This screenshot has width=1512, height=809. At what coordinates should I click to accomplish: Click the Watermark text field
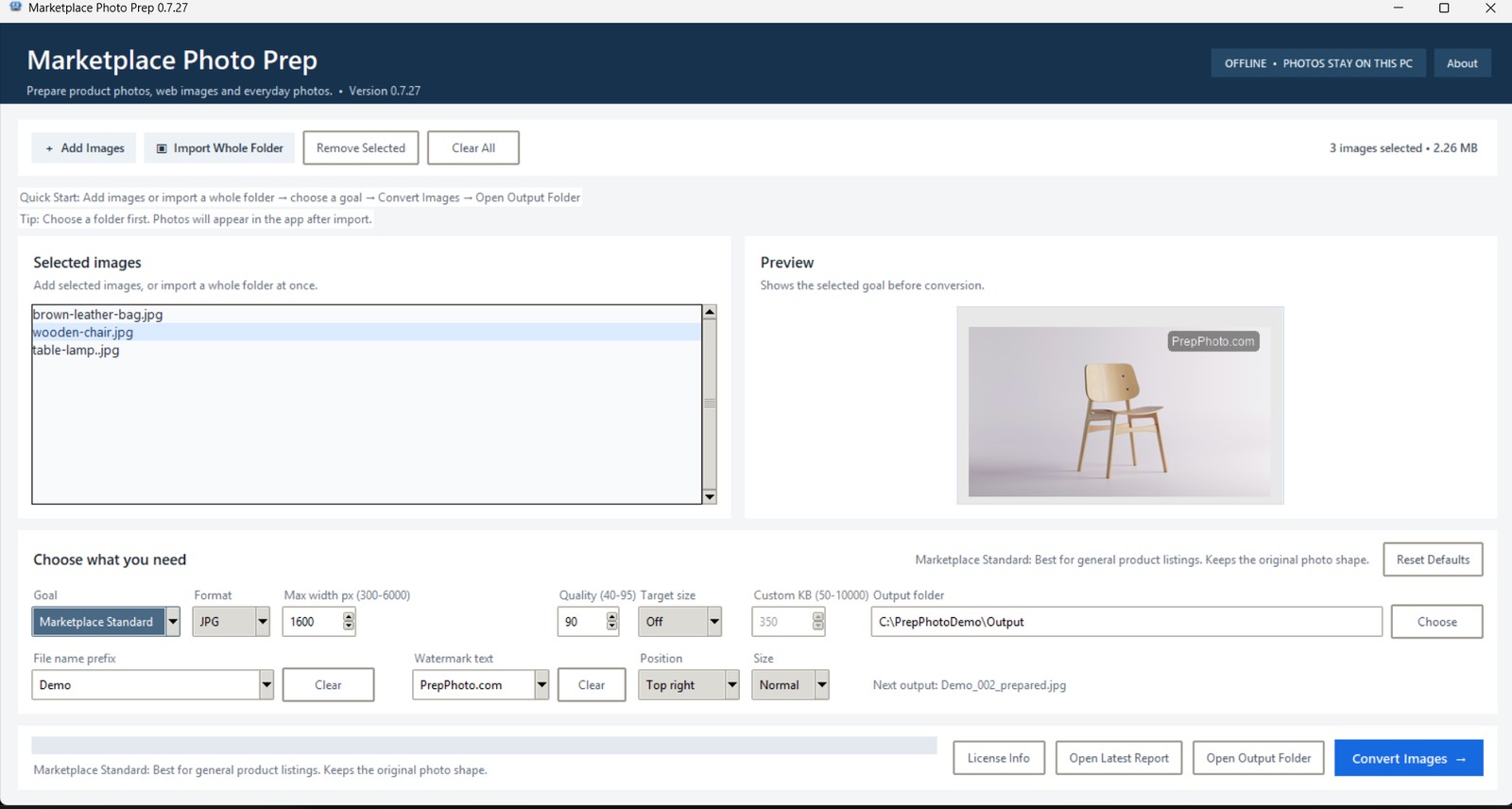pyautogui.click(x=473, y=685)
